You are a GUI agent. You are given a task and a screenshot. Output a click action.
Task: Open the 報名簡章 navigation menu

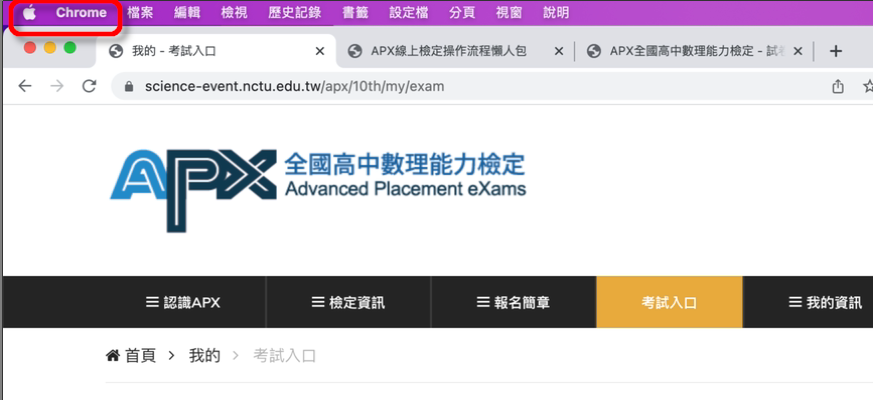(x=513, y=303)
